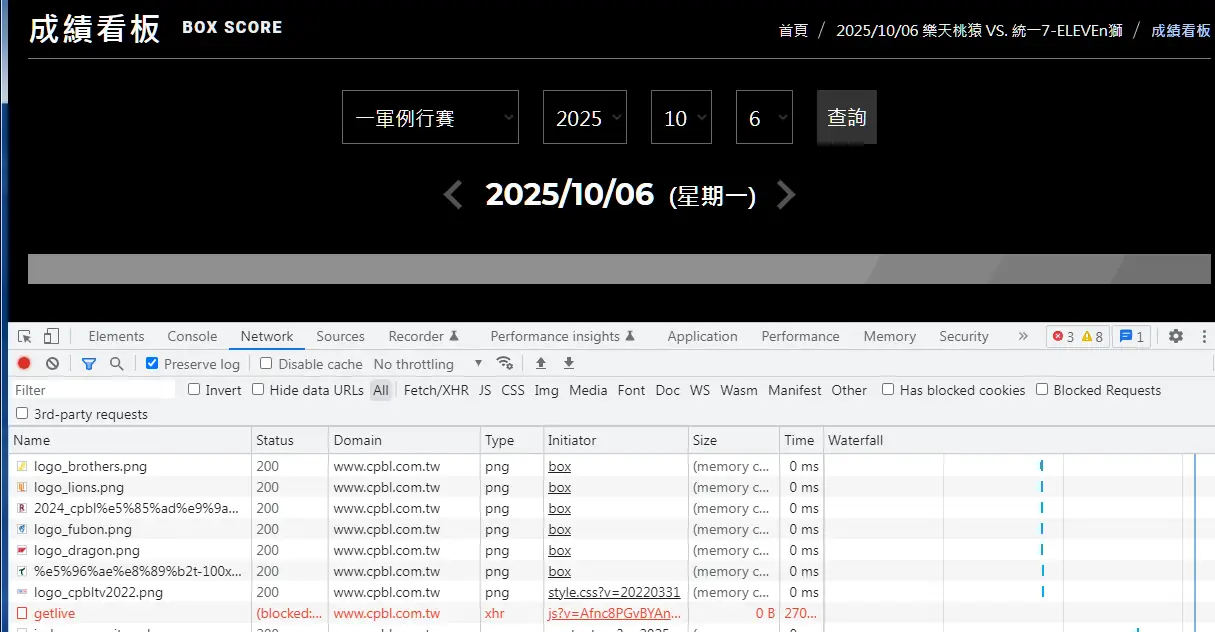Image resolution: width=1215 pixels, height=632 pixels.
Task: Click the Filter text input field
Action: pos(93,390)
